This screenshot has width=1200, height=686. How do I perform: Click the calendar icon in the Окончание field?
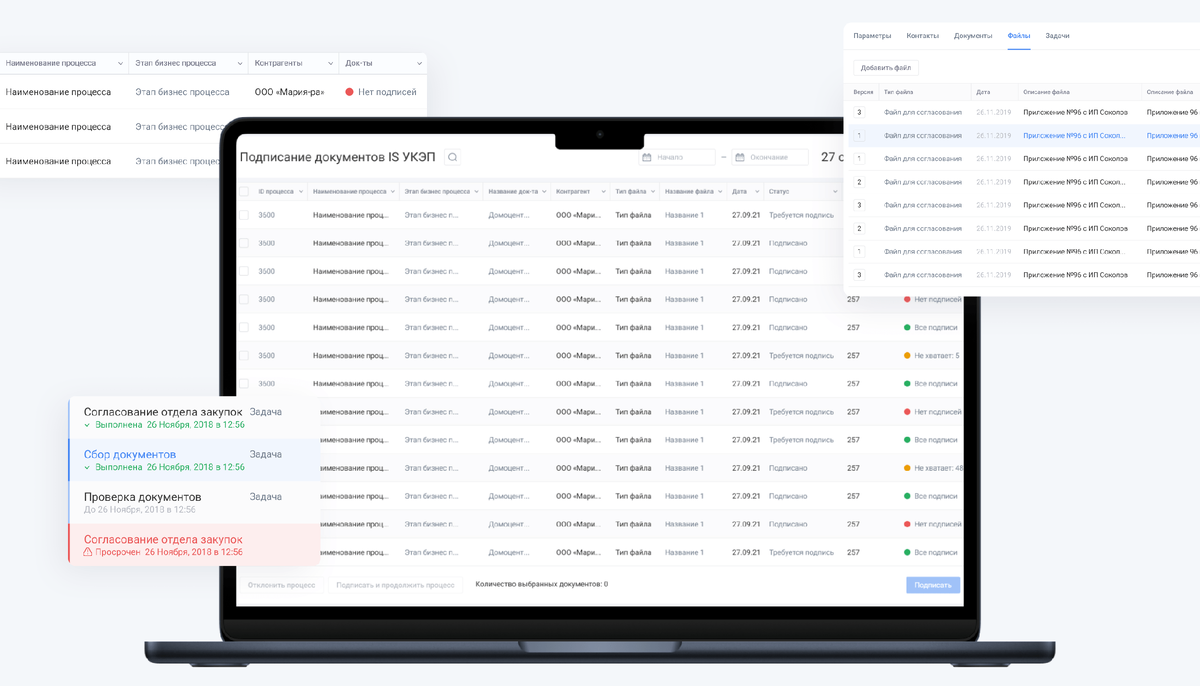tap(740, 157)
